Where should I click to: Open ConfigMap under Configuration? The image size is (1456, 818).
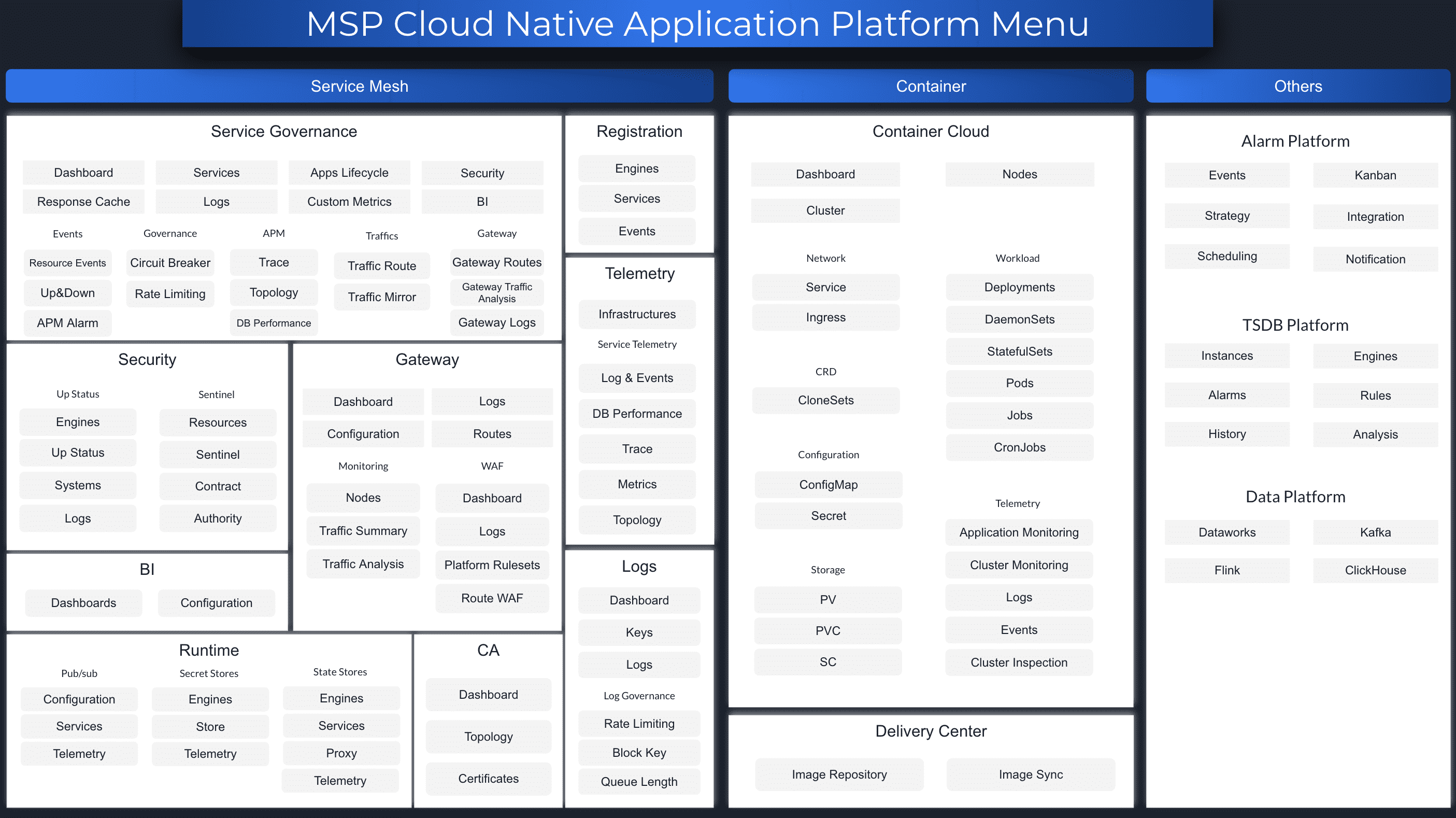pyautogui.click(x=829, y=485)
